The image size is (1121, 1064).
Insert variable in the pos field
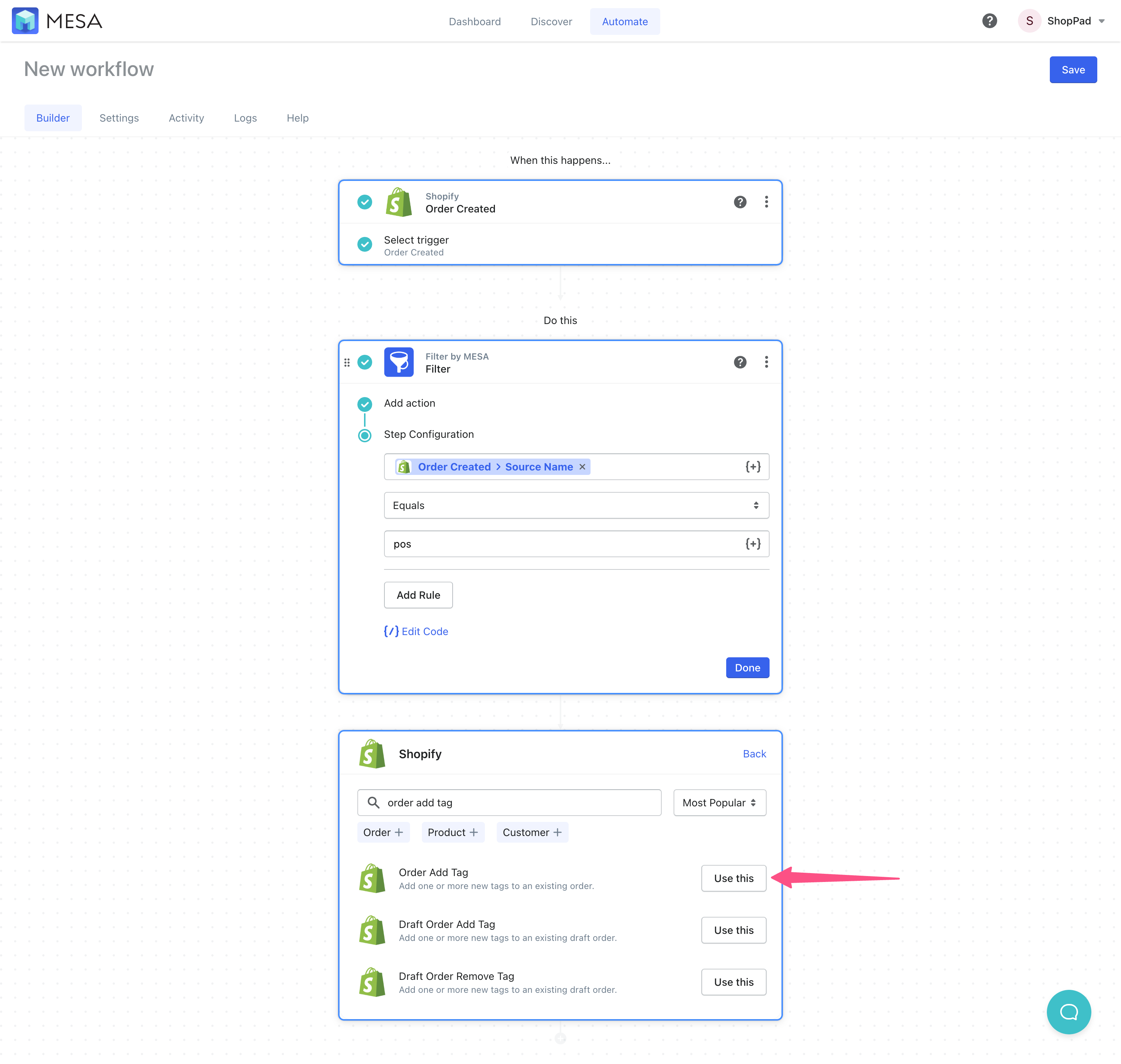click(753, 544)
